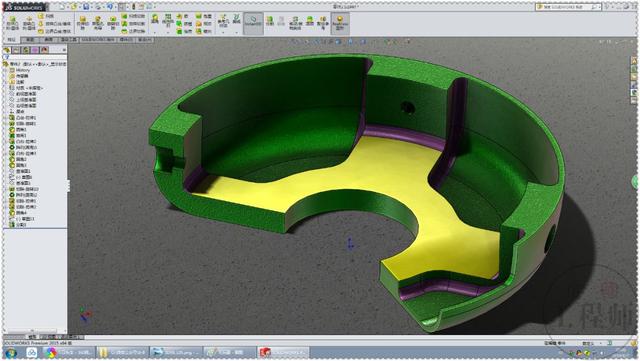Select the Mirror feature tool
Screen dimensions: 640x361
click(x=204, y=31)
